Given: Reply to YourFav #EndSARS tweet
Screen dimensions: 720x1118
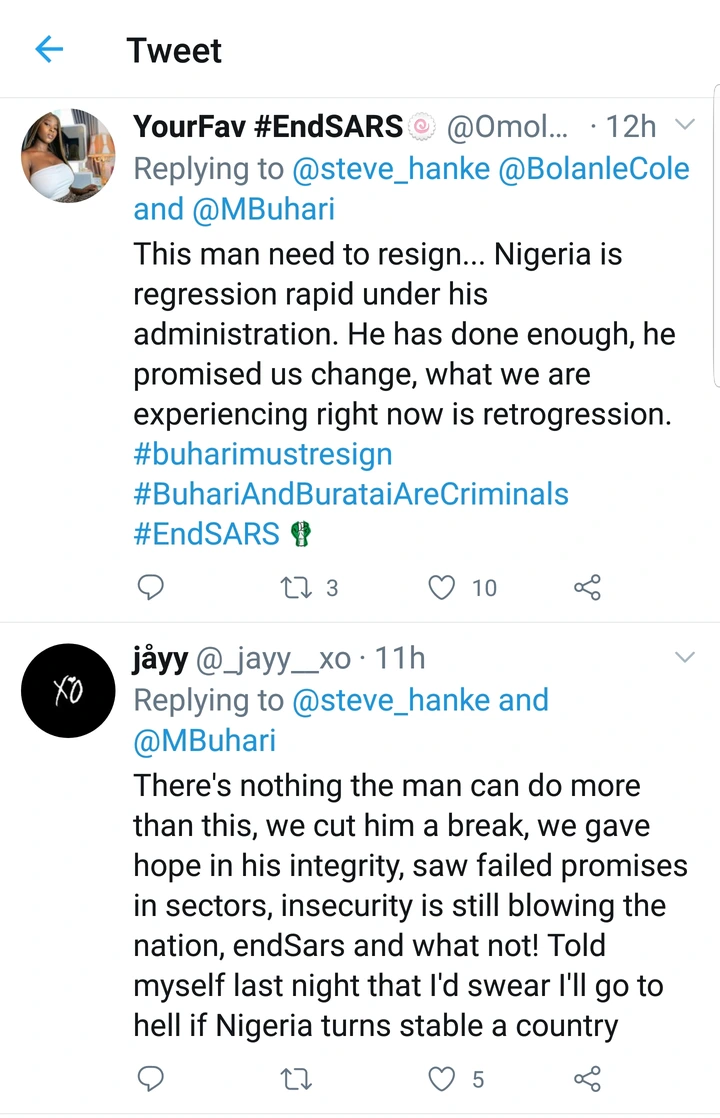Looking at the screenshot, I should click(149, 587).
